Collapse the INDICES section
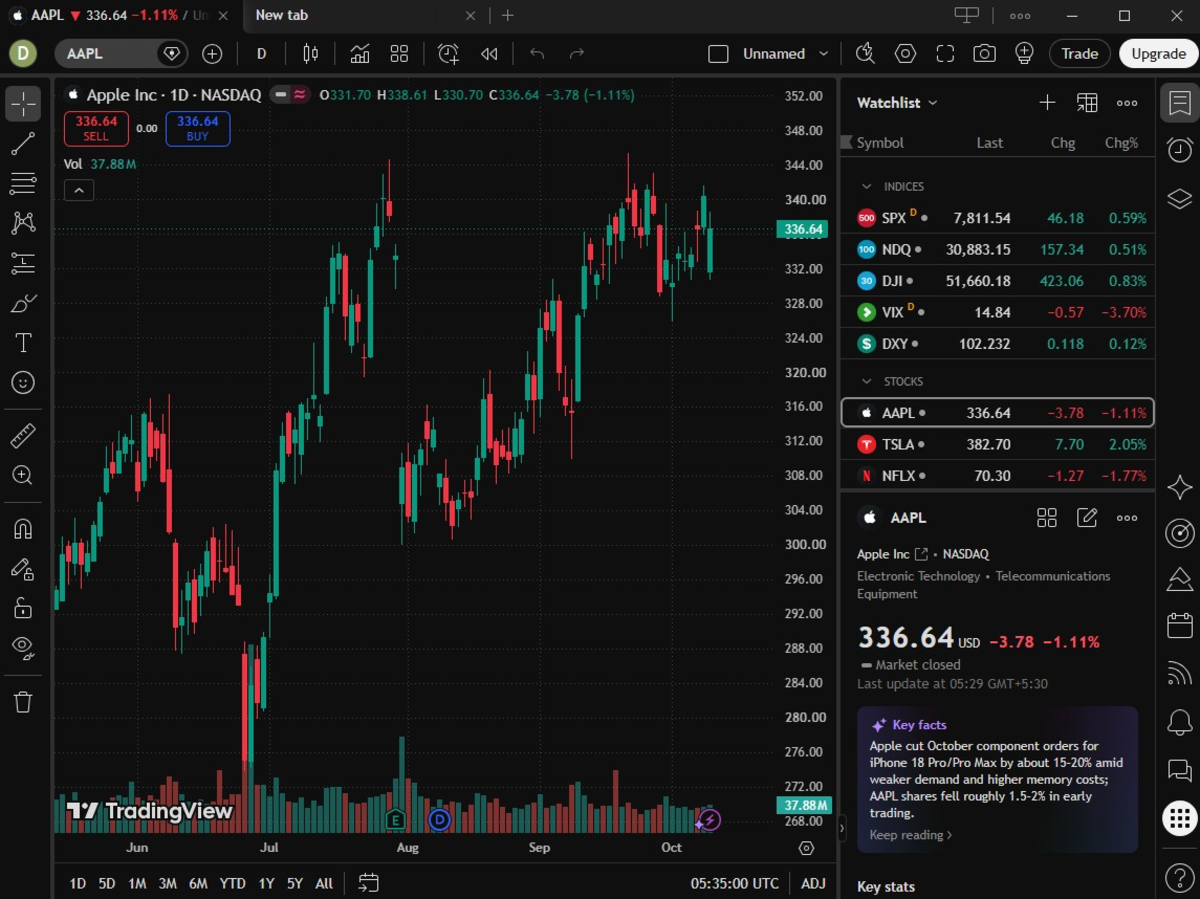 pyautogui.click(x=866, y=187)
